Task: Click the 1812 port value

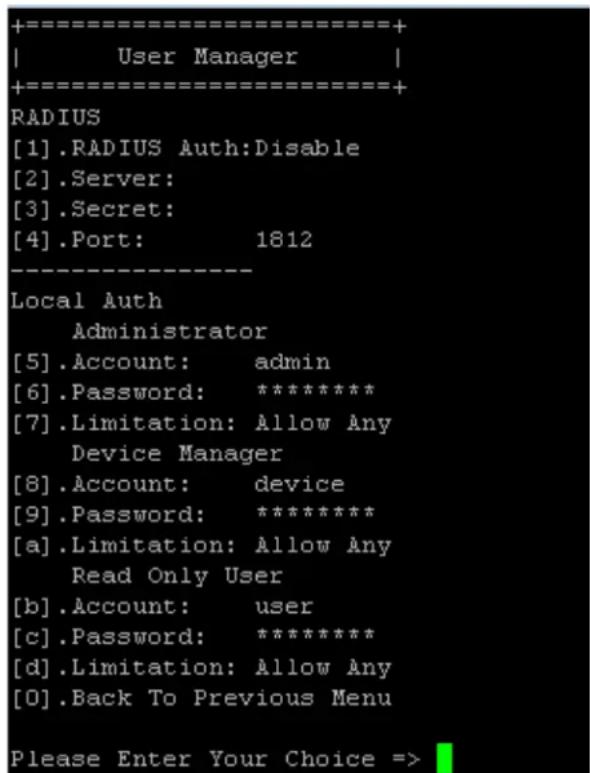Action: (x=284, y=240)
